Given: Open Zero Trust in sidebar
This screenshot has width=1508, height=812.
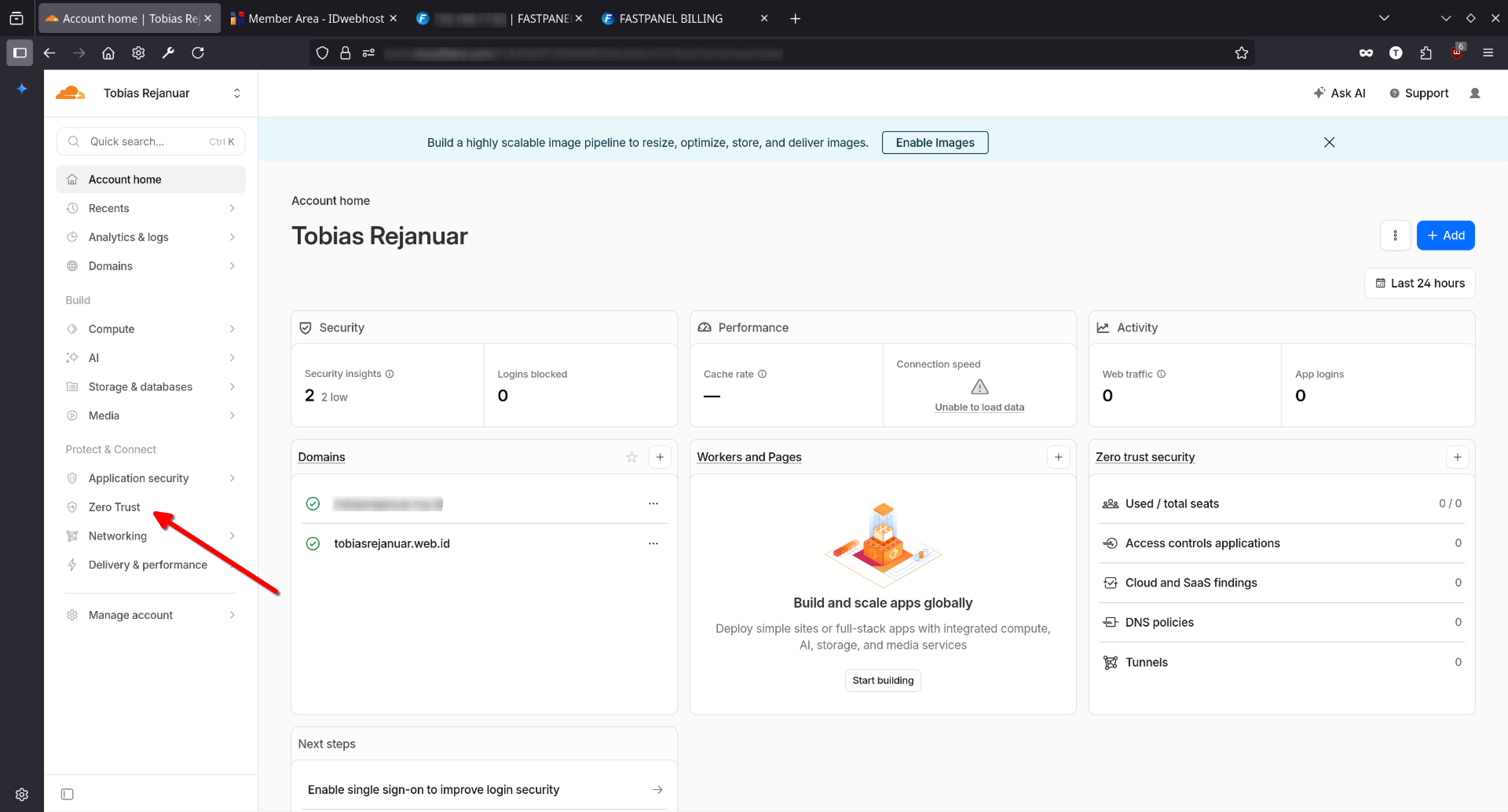Looking at the screenshot, I should [x=114, y=507].
